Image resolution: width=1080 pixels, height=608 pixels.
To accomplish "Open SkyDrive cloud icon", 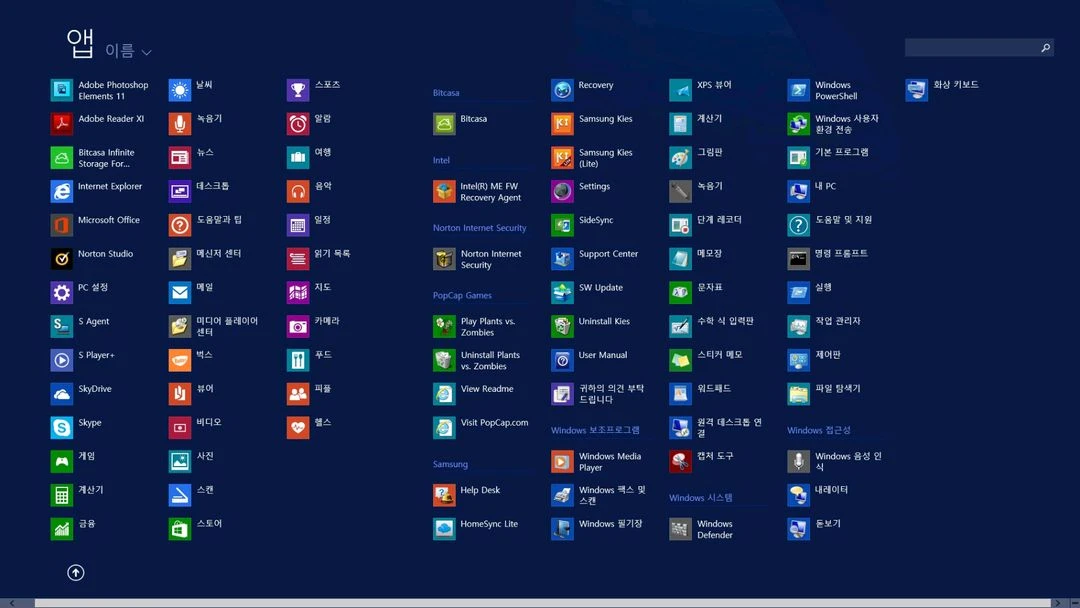I will tap(61, 394).
